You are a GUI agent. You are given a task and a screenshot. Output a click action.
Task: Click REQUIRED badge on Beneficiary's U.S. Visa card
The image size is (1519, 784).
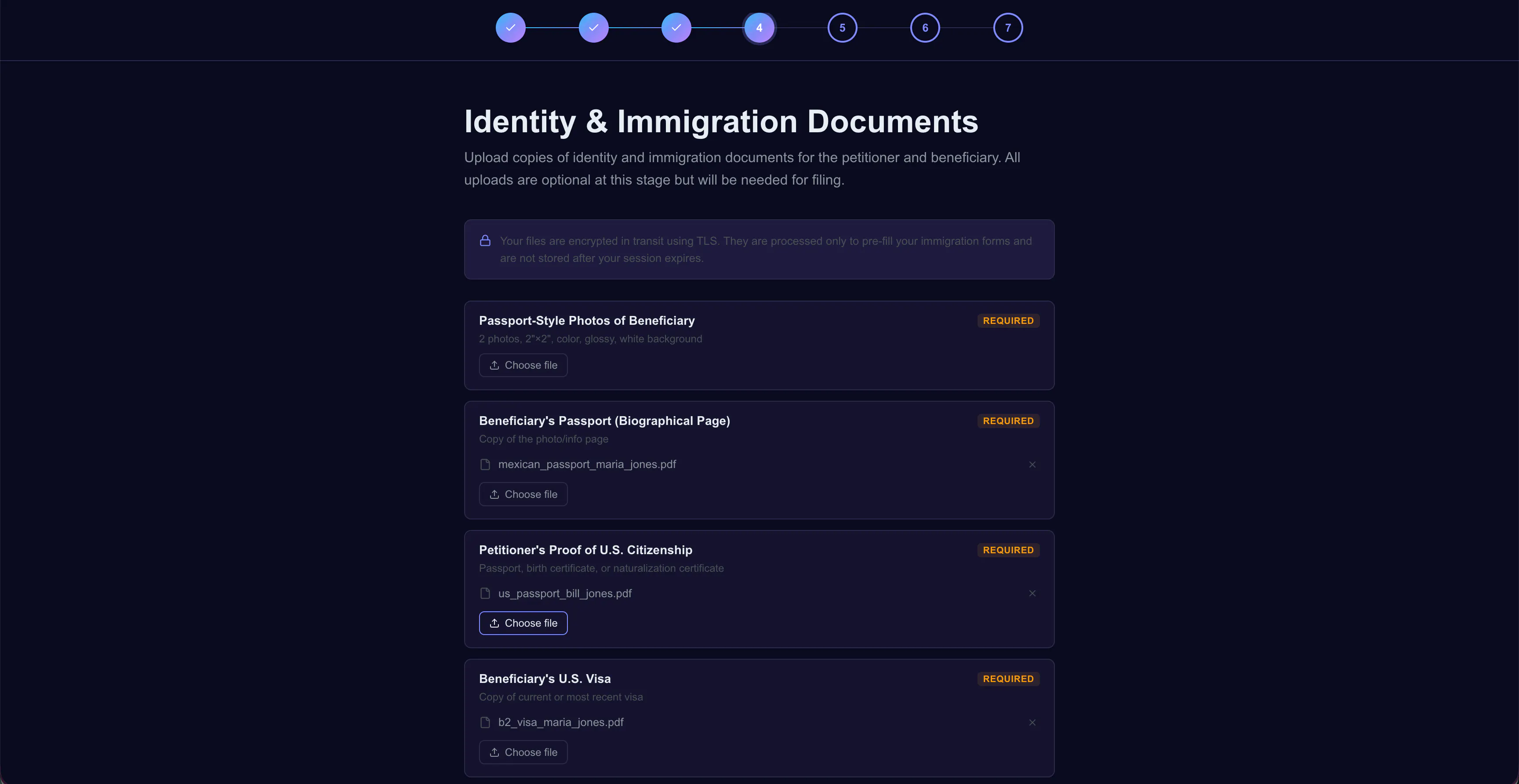click(1008, 679)
